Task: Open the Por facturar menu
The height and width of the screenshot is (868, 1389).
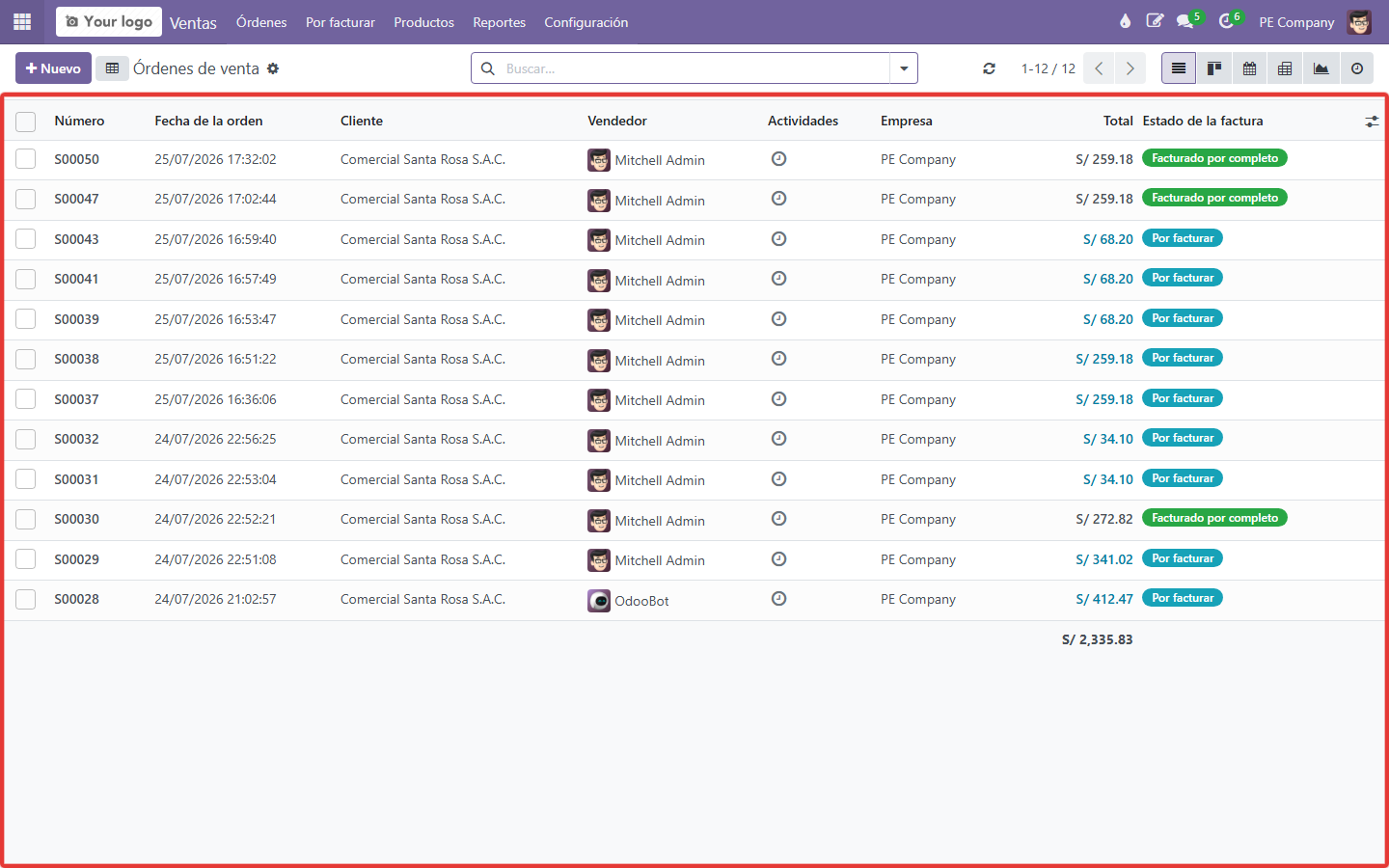Action: [x=340, y=22]
